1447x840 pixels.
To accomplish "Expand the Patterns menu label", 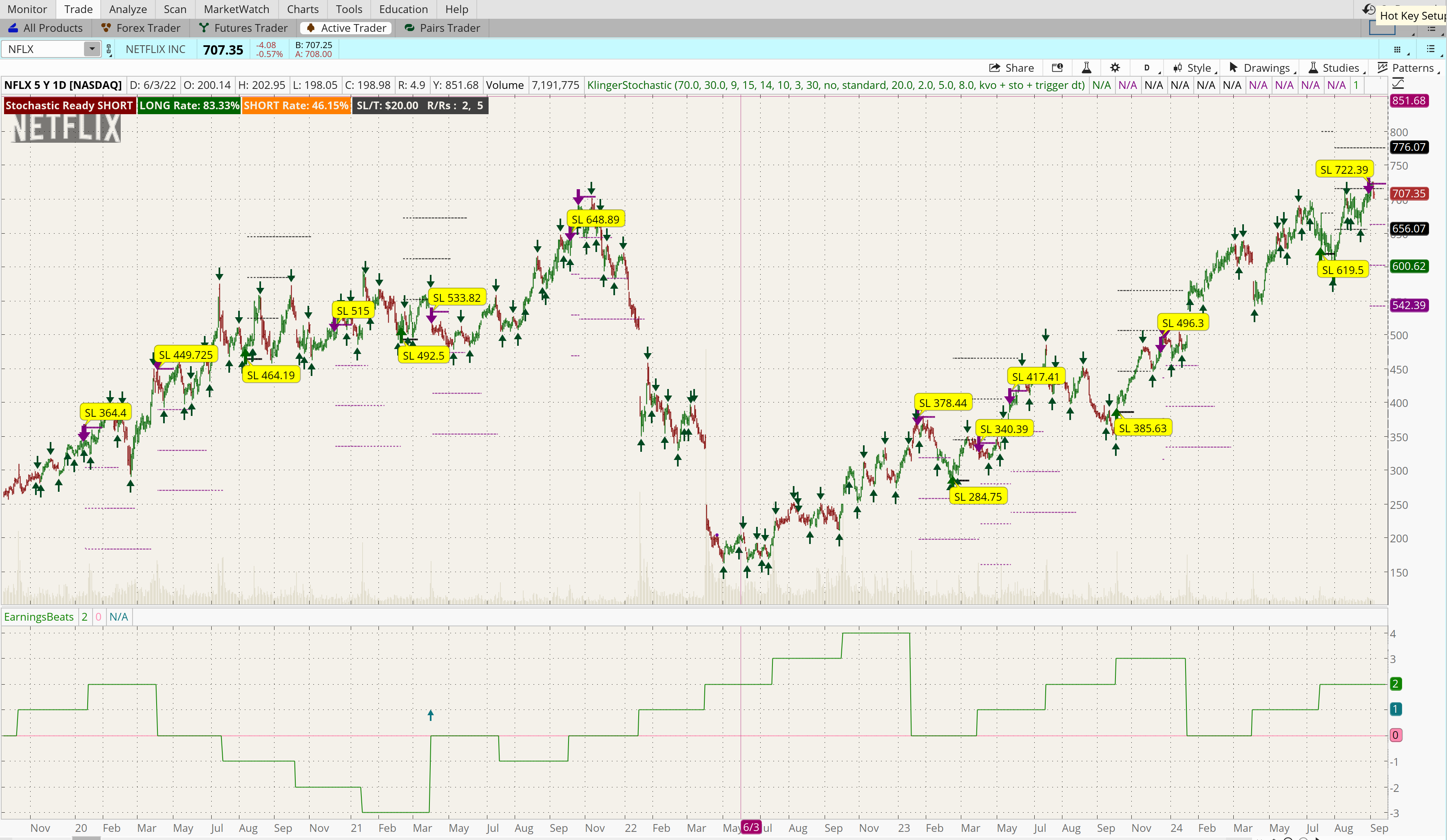I will click(1413, 68).
